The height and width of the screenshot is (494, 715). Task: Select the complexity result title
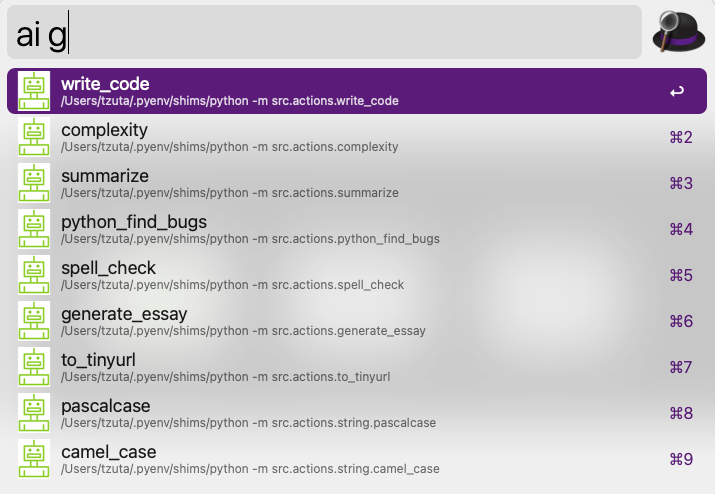(x=104, y=130)
